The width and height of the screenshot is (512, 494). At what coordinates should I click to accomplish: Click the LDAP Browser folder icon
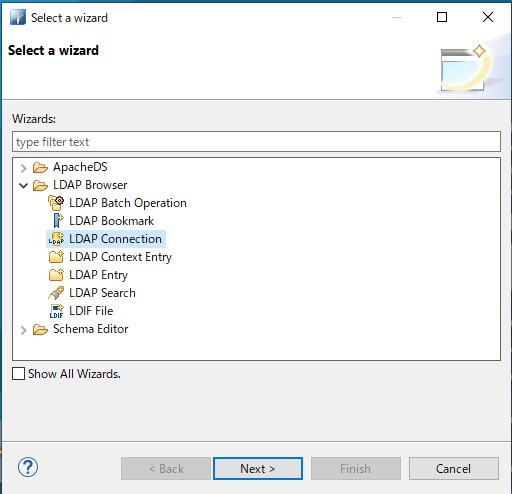pos(40,185)
